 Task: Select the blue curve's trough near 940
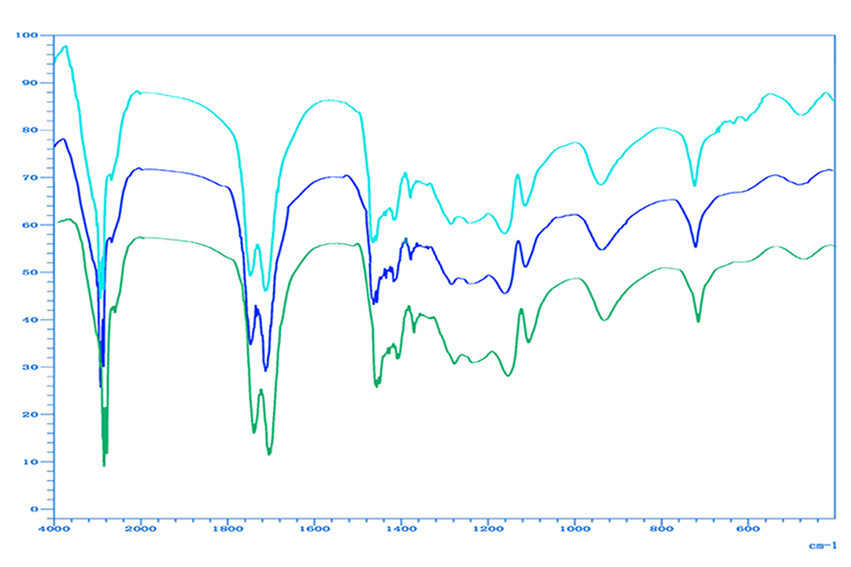tap(602, 249)
